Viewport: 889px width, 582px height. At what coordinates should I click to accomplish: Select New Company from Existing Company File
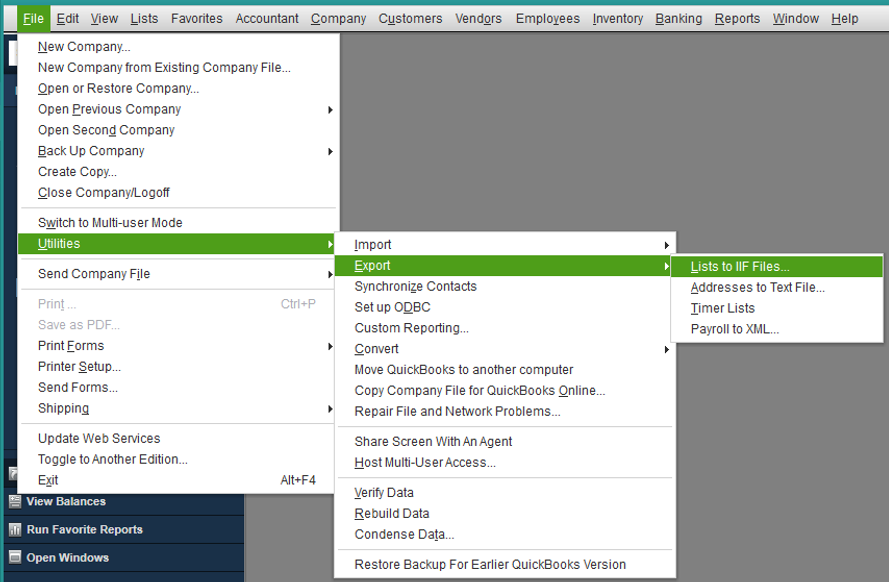pyautogui.click(x=177, y=67)
